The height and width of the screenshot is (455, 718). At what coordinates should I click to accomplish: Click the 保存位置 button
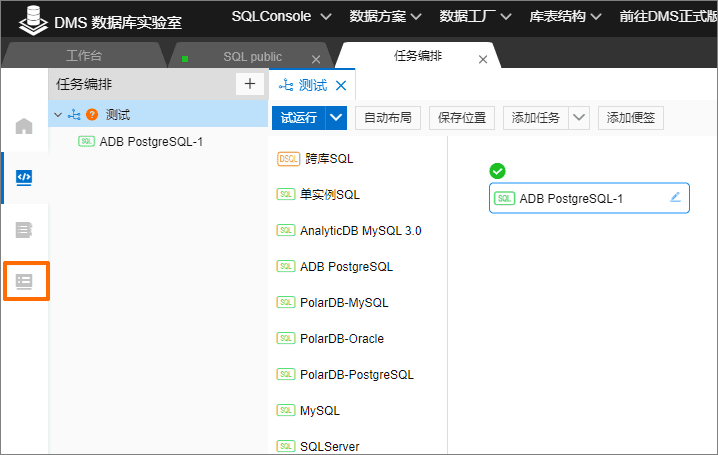point(462,118)
